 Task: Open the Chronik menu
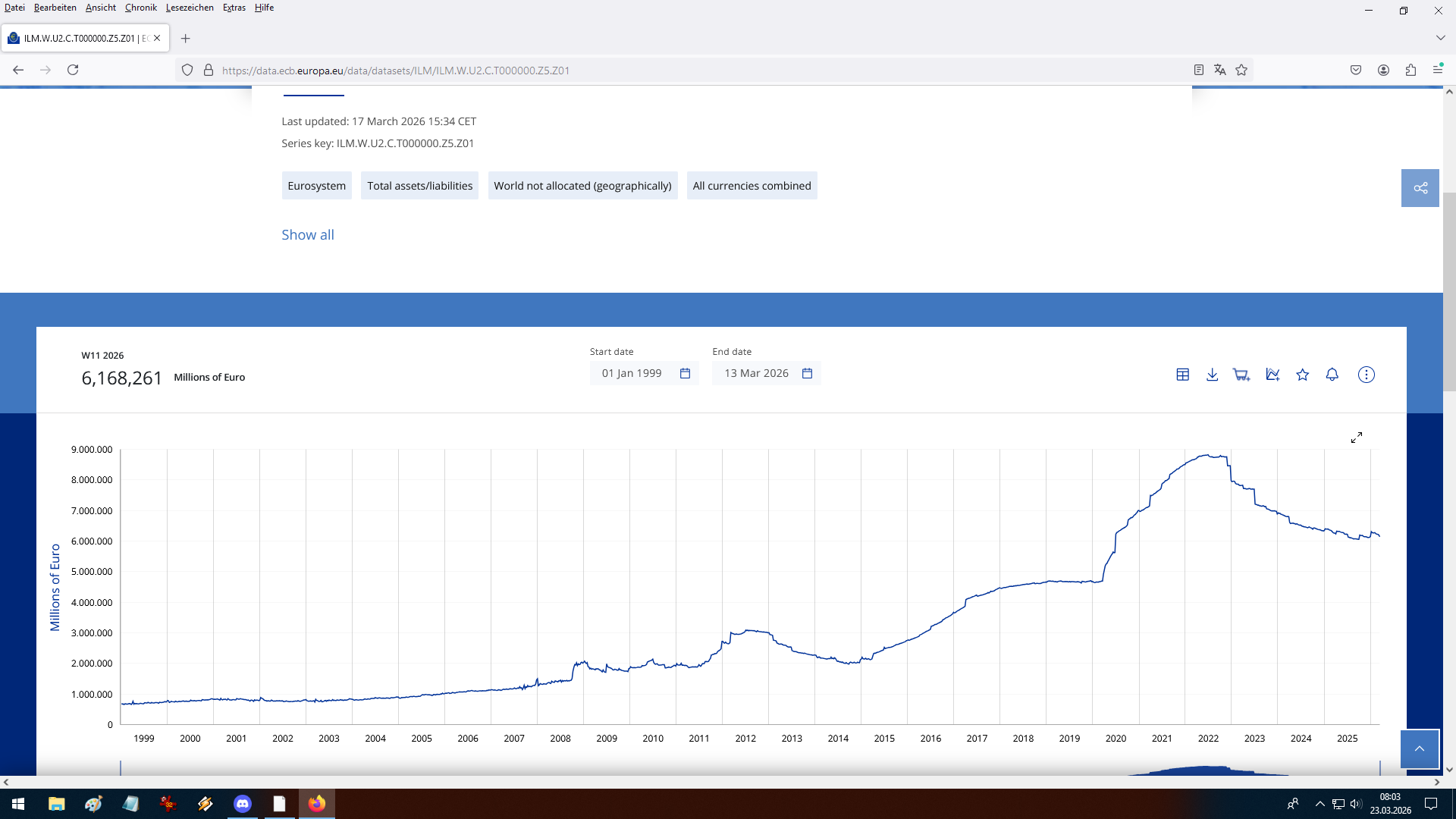(140, 8)
